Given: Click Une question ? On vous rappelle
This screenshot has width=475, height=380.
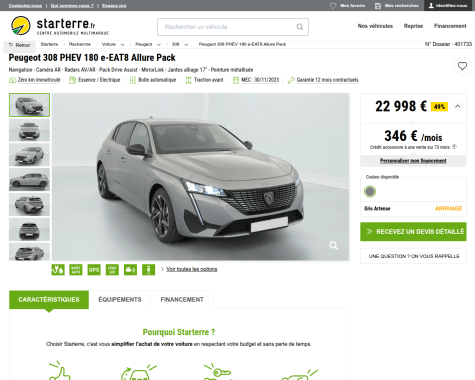Looking at the screenshot, I should [413, 256].
